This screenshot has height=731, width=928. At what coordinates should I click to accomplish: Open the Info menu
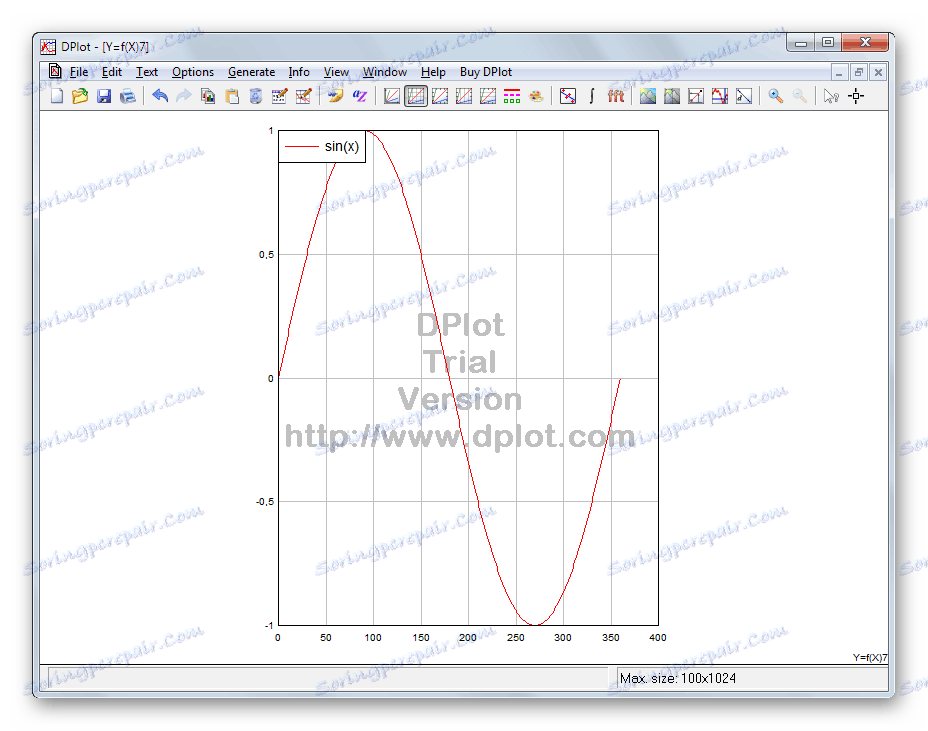click(299, 72)
